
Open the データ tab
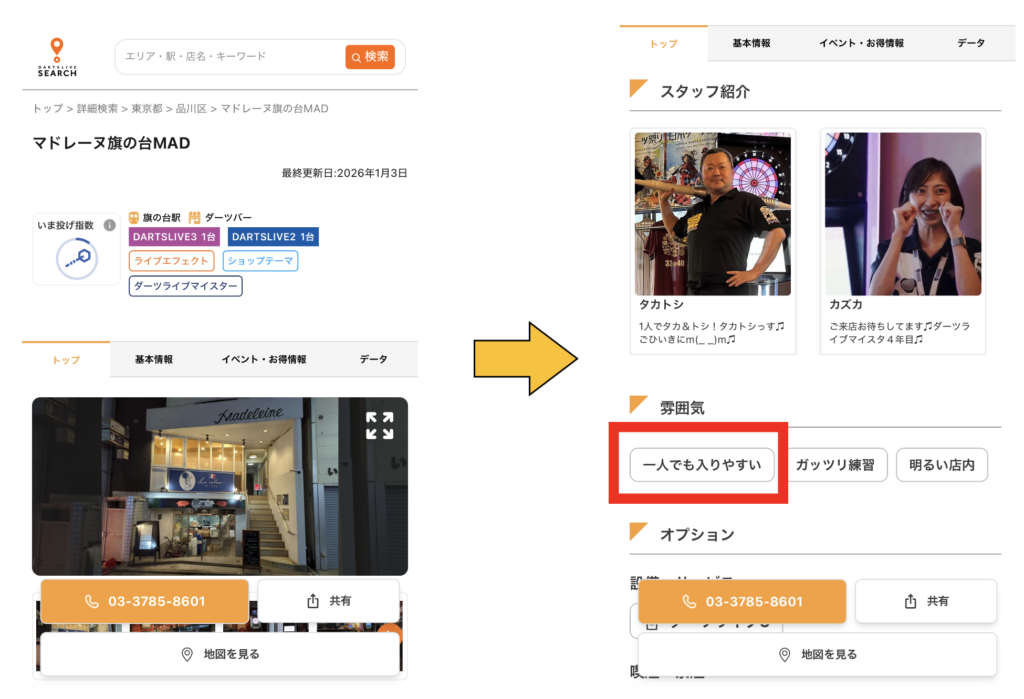(x=372, y=359)
